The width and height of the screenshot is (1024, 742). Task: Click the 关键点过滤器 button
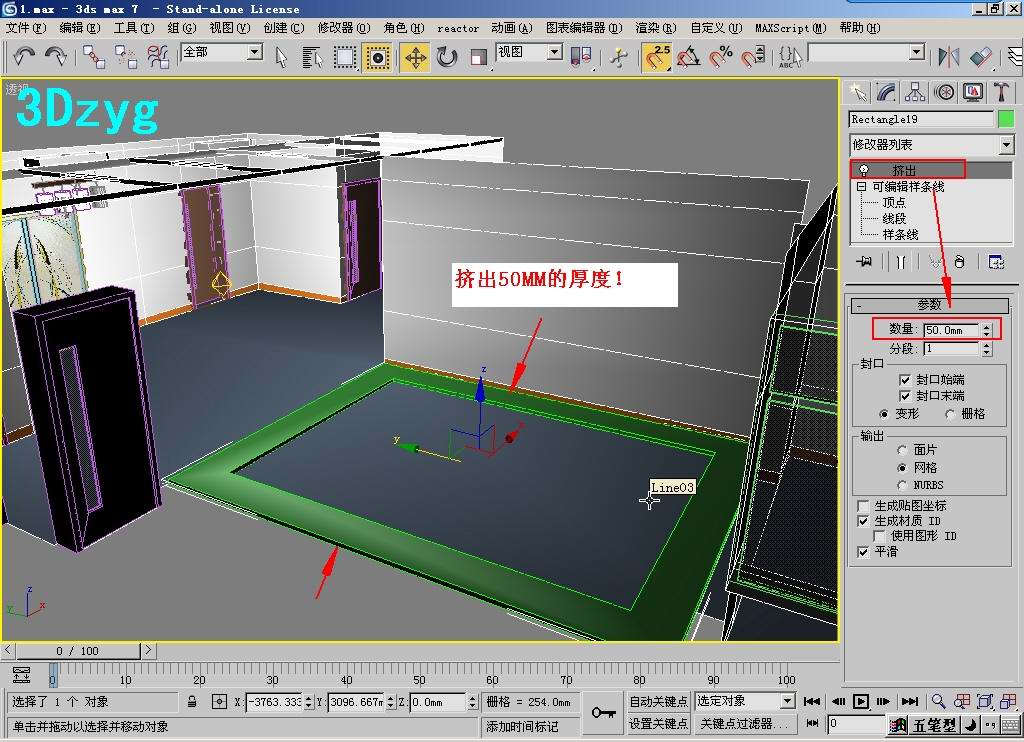pos(744,723)
